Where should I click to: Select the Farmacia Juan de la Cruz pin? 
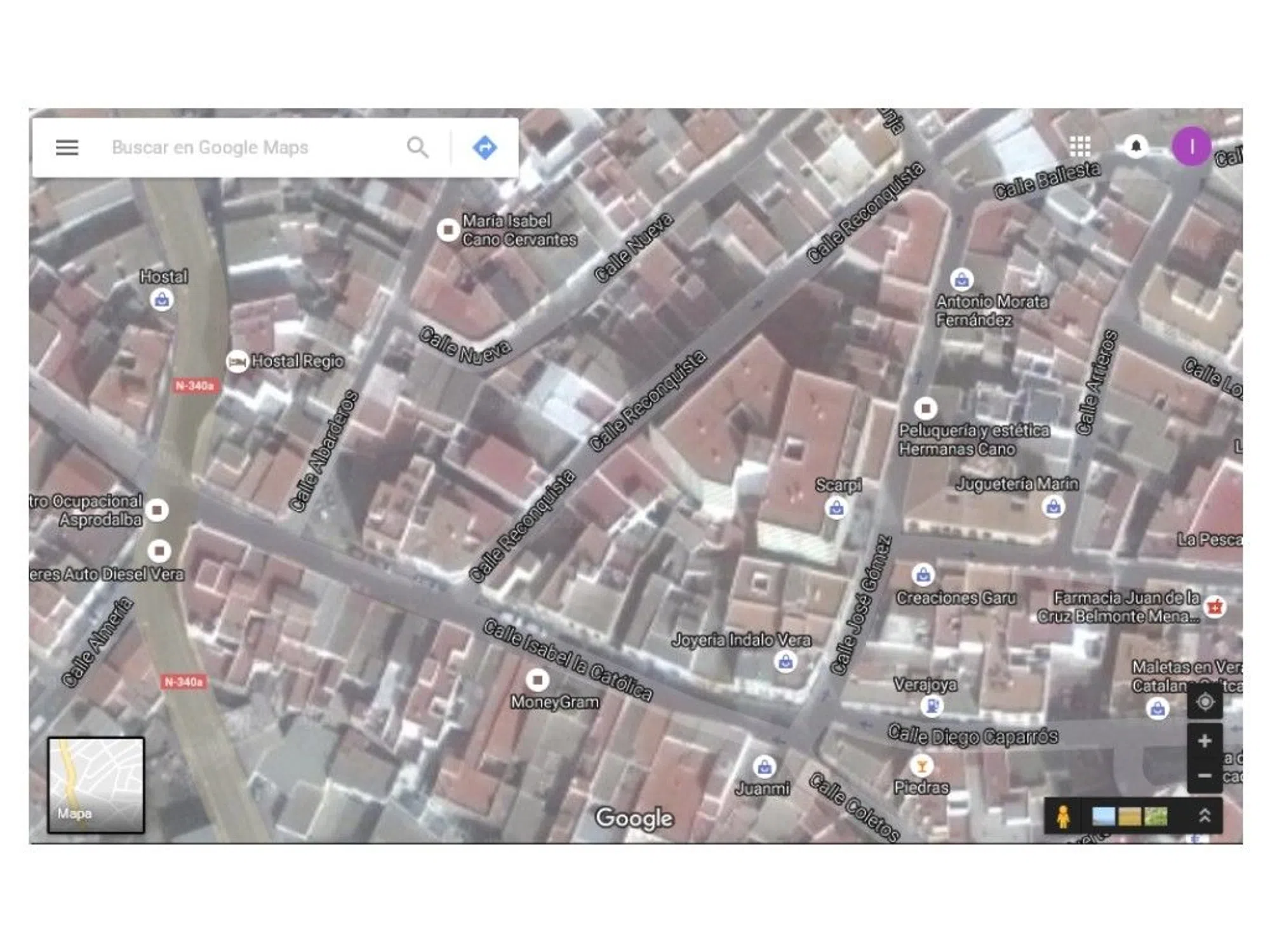point(1214,607)
